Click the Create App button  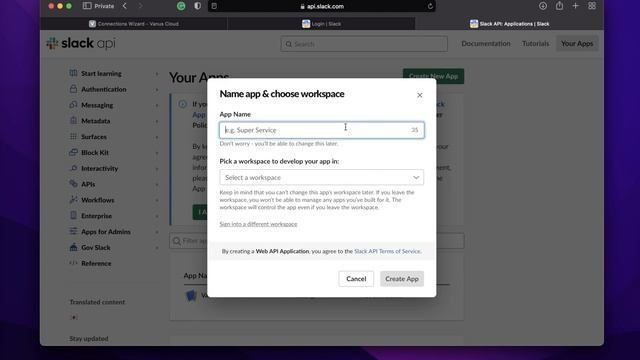402,279
